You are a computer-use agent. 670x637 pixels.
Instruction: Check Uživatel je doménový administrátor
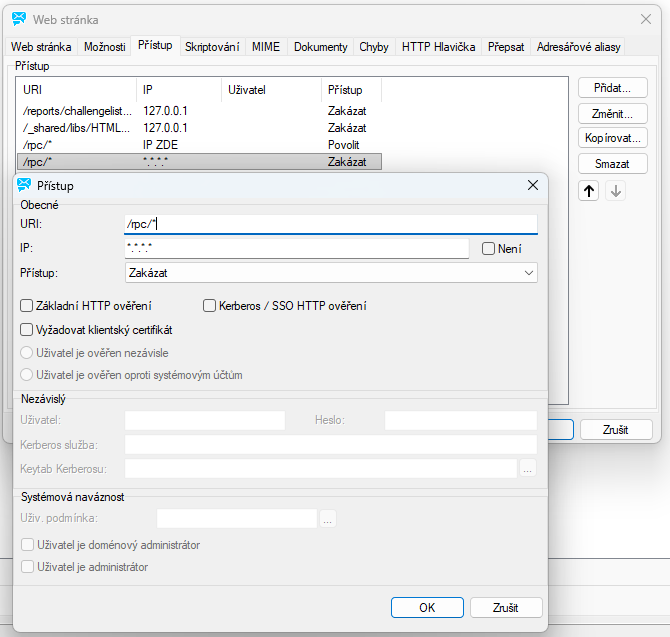coord(27,545)
